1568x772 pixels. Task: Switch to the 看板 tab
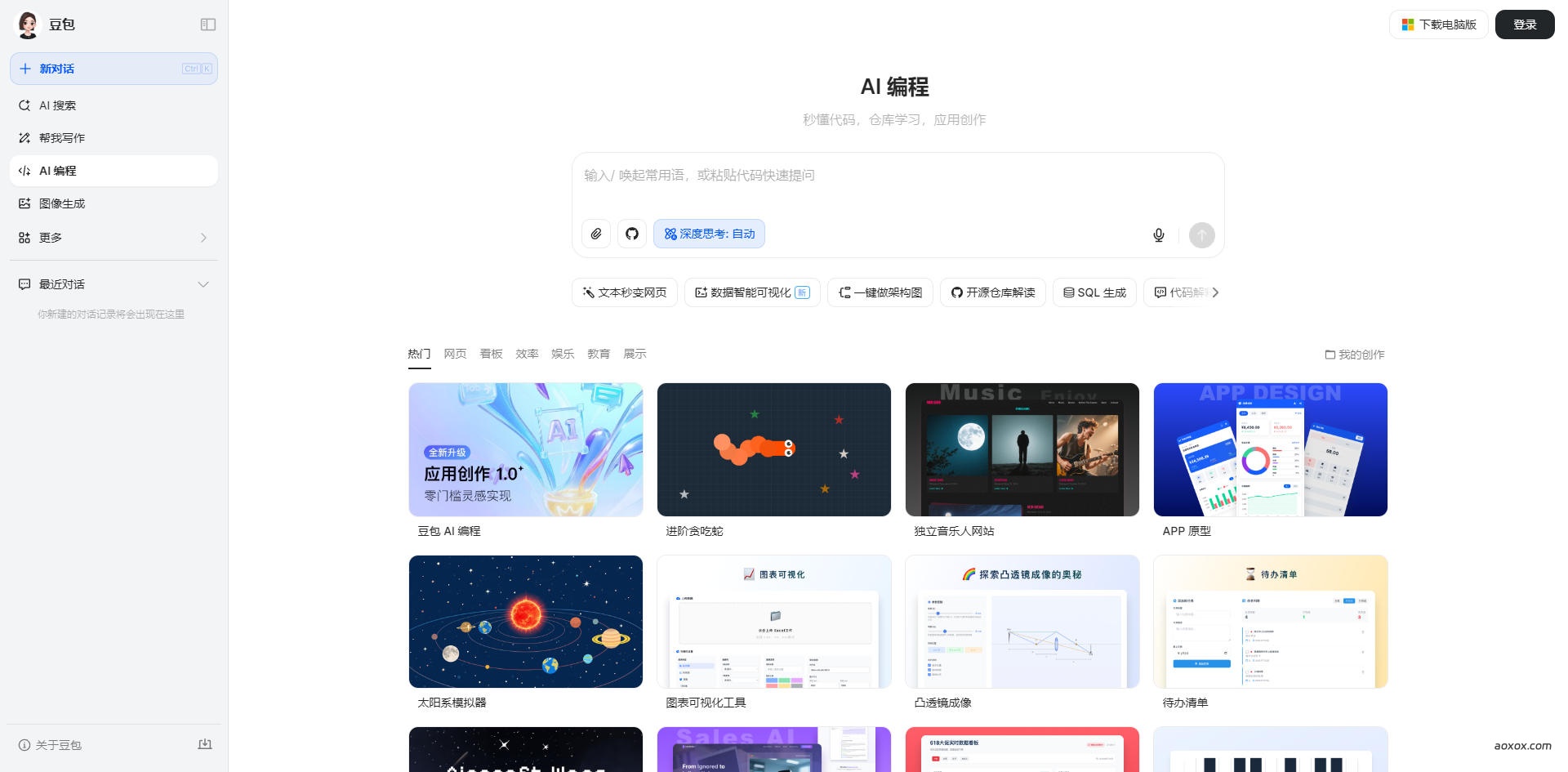[491, 354]
